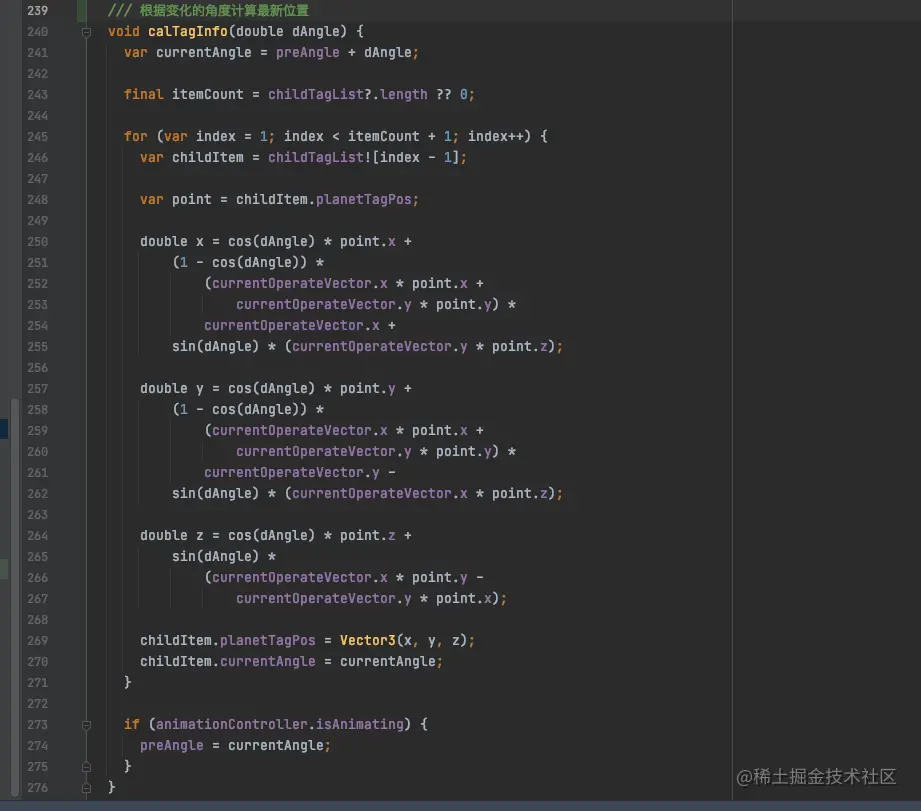Screen dimensions: 921x811
Task: Click the fold end marker at line 275
Action: click(86, 767)
